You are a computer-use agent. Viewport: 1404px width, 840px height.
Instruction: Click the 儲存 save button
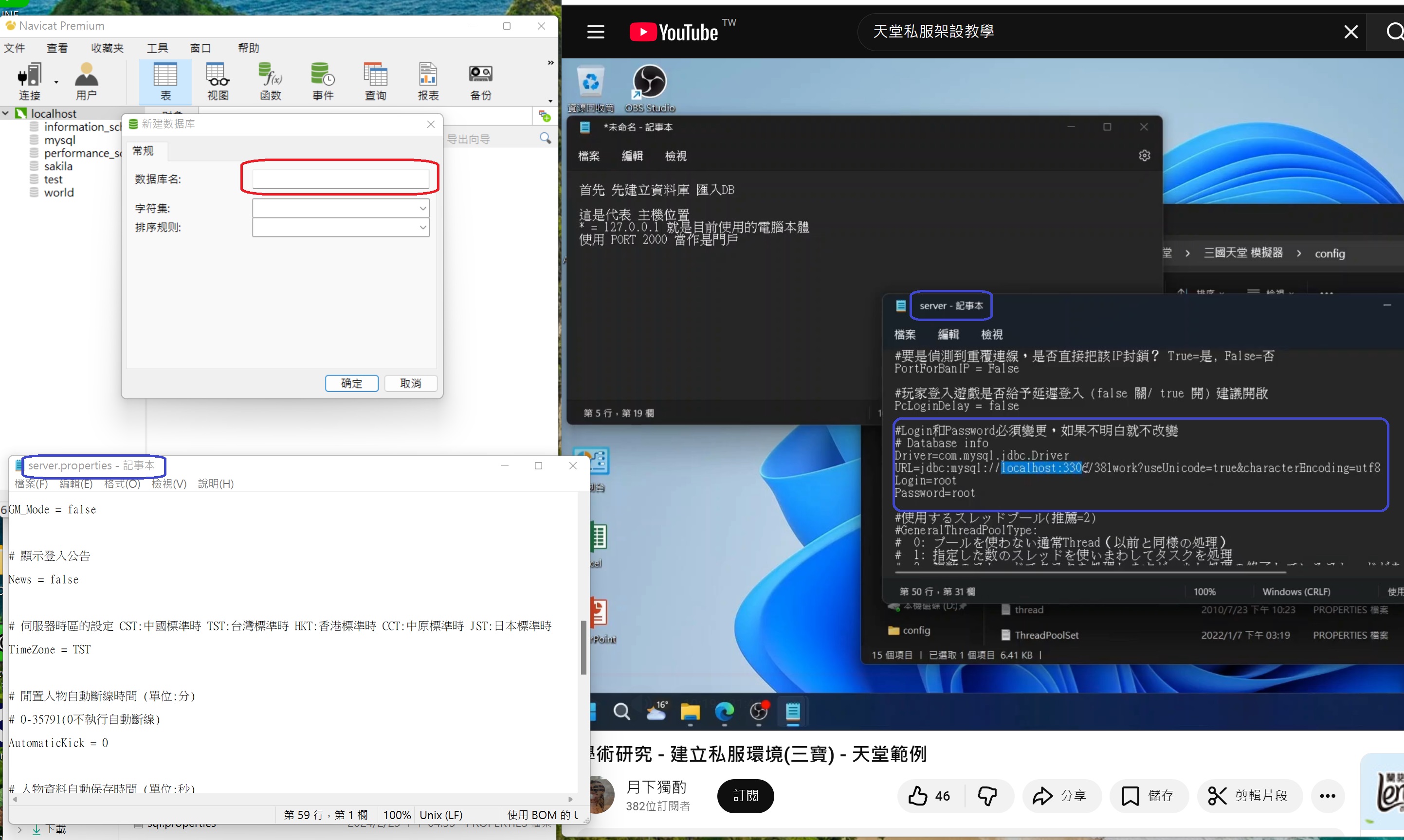[1148, 796]
